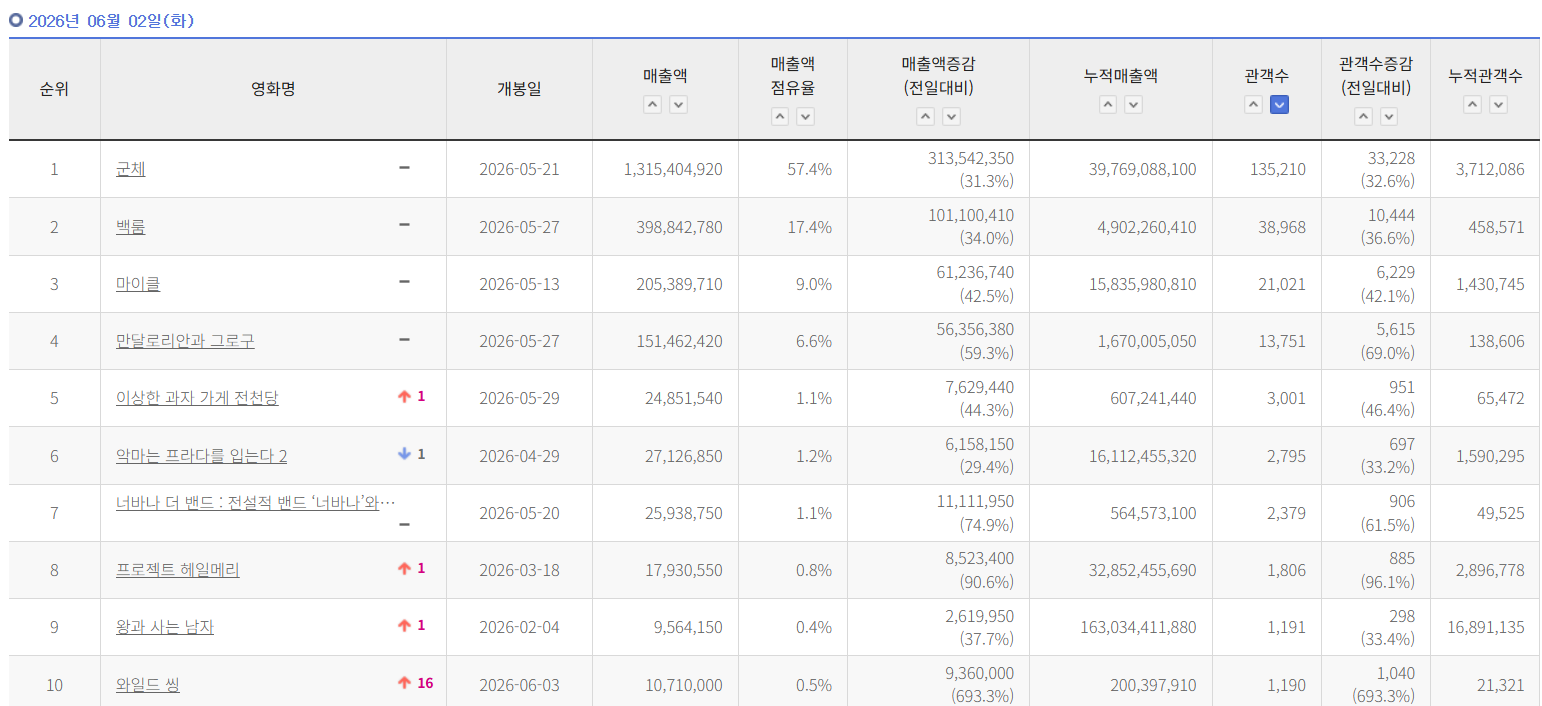Open movie link 백룸
1542x706 pixels.
131,227
